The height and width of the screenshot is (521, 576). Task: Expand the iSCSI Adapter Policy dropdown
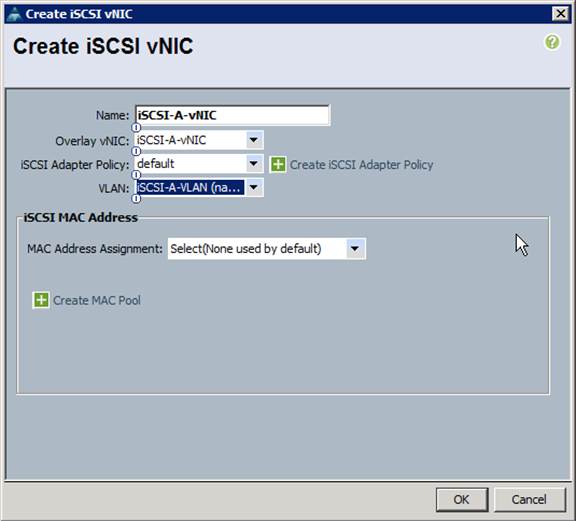point(253,164)
